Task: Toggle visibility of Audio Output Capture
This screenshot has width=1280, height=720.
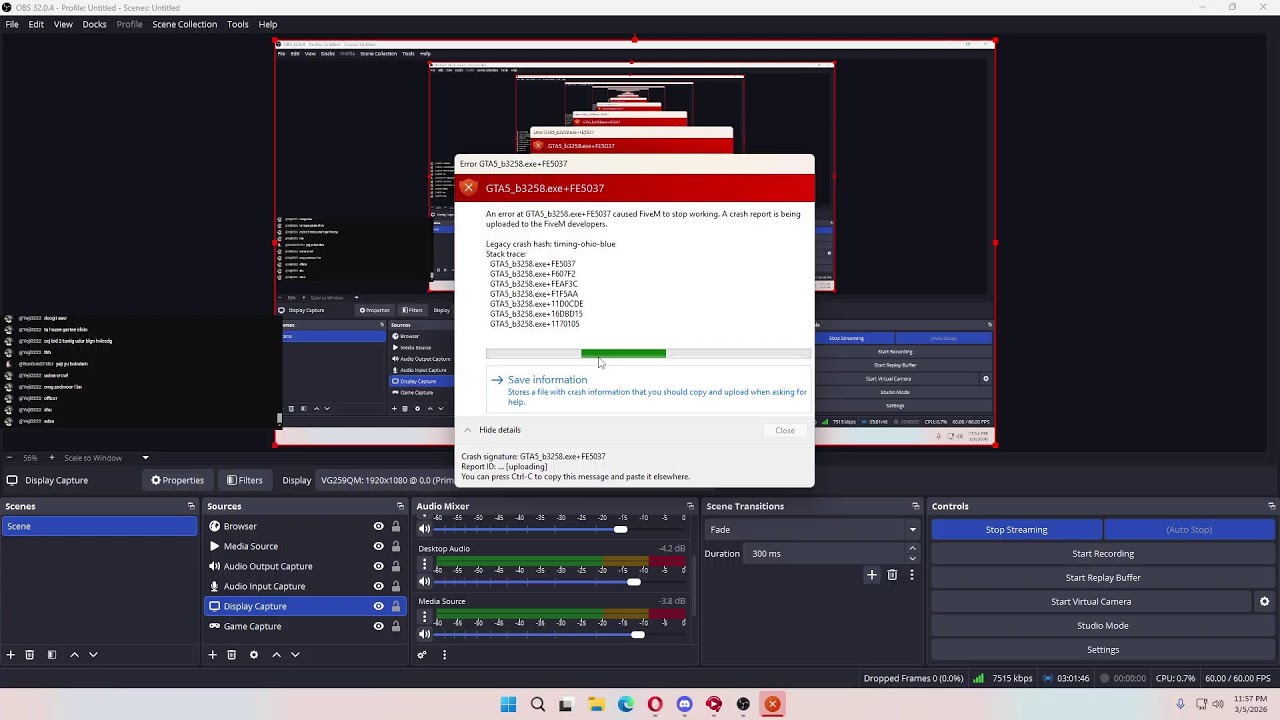Action: 378,566
